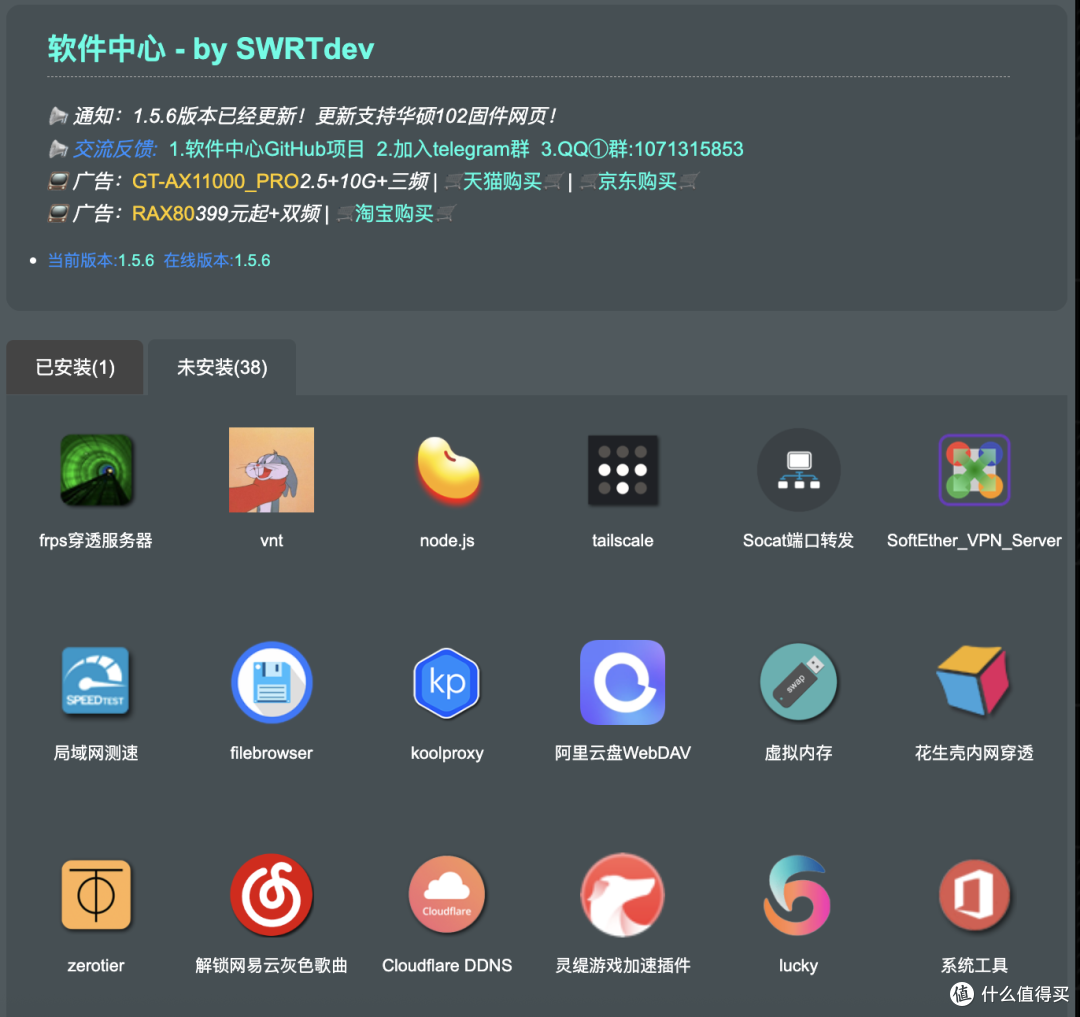Click the 花生壳内网穿透 label
This screenshot has width=1080, height=1017.
click(x=974, y=753)
